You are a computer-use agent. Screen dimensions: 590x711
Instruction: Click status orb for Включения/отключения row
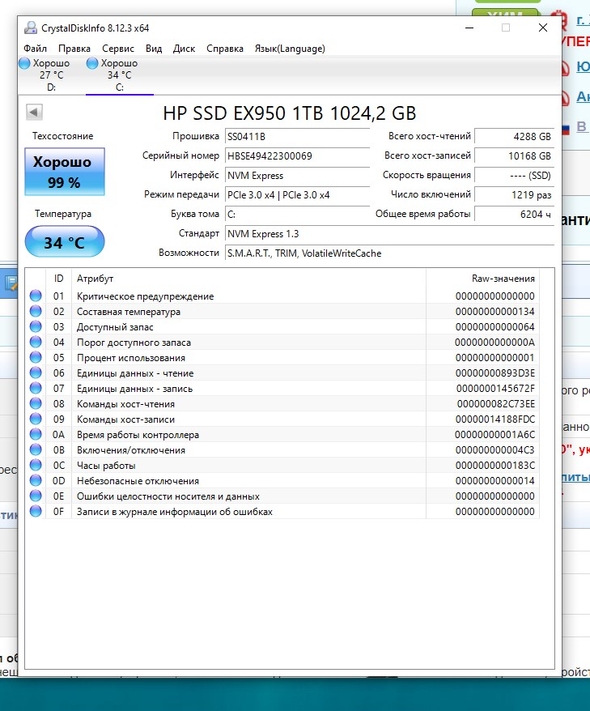coord(35,450)
